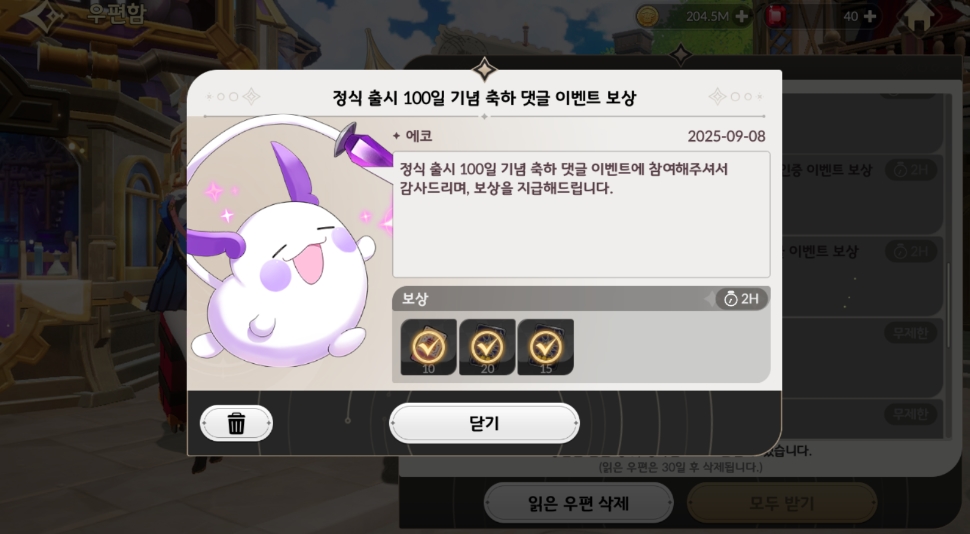Add red gems with the plus next to 40

point(870,16)
